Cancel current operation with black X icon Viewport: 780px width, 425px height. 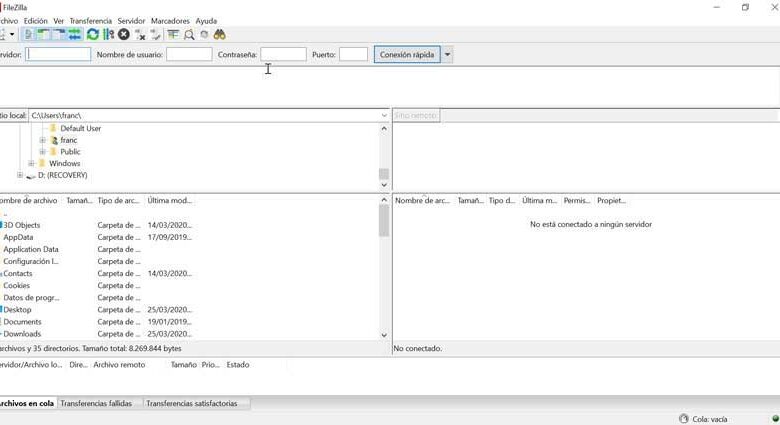coord(124,34)
